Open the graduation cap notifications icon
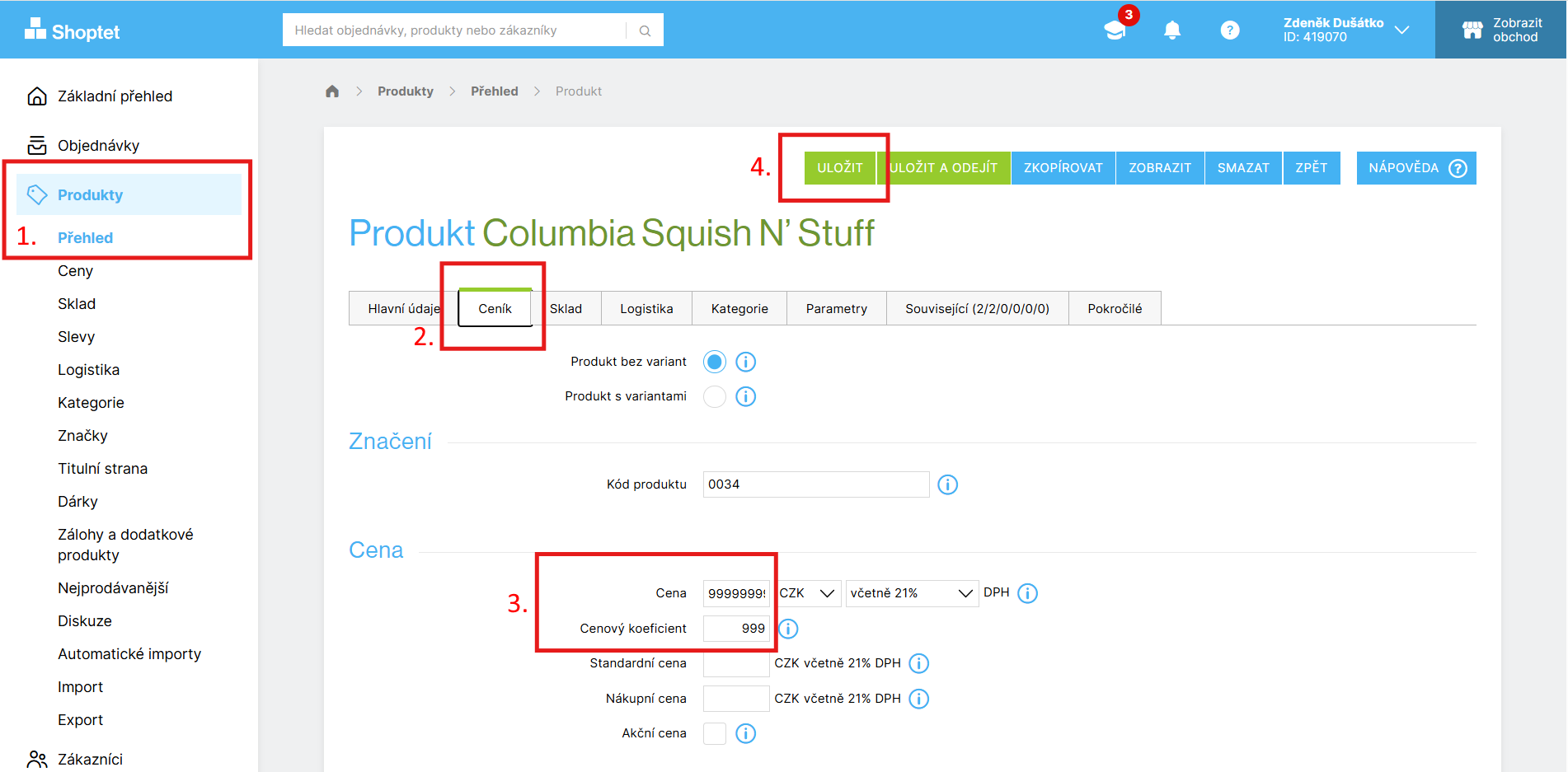 (x=1115, y=30)
